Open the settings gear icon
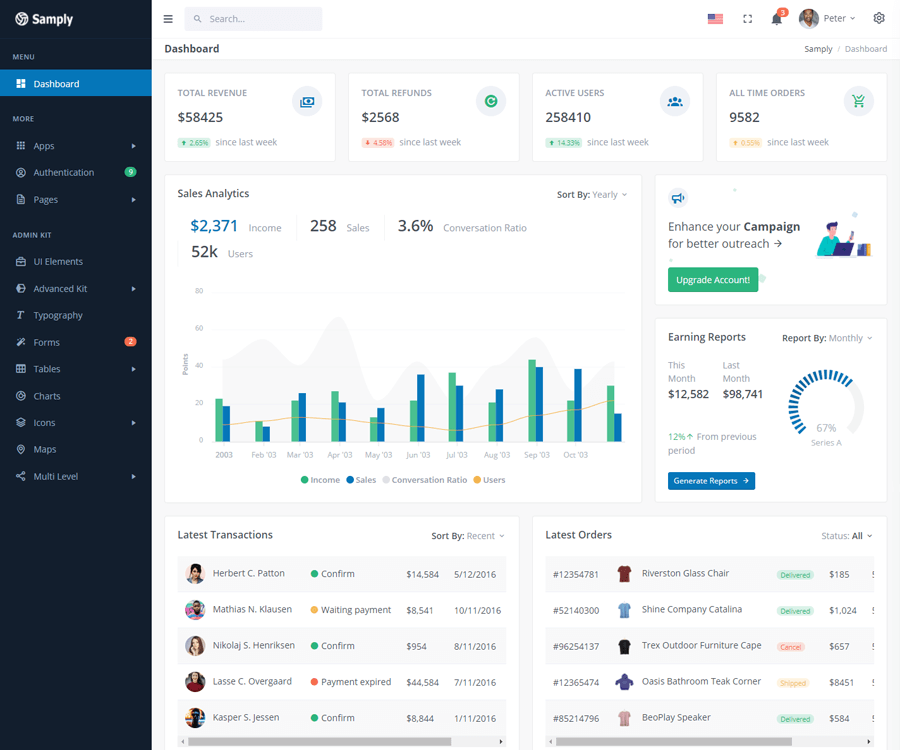900x750 pixels. pyautogui.click(x=879, y=18)
